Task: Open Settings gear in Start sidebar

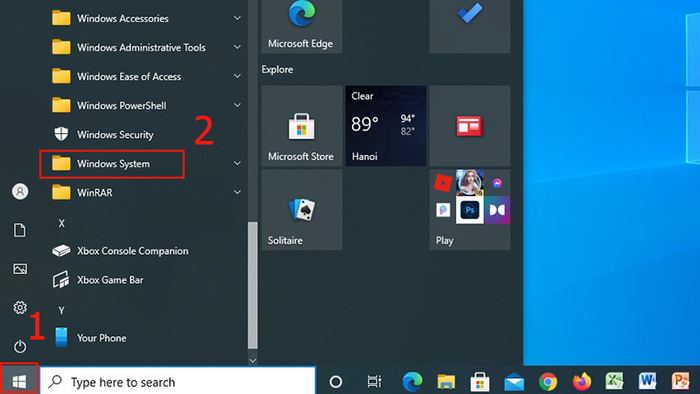Action: tap(20, 307)
